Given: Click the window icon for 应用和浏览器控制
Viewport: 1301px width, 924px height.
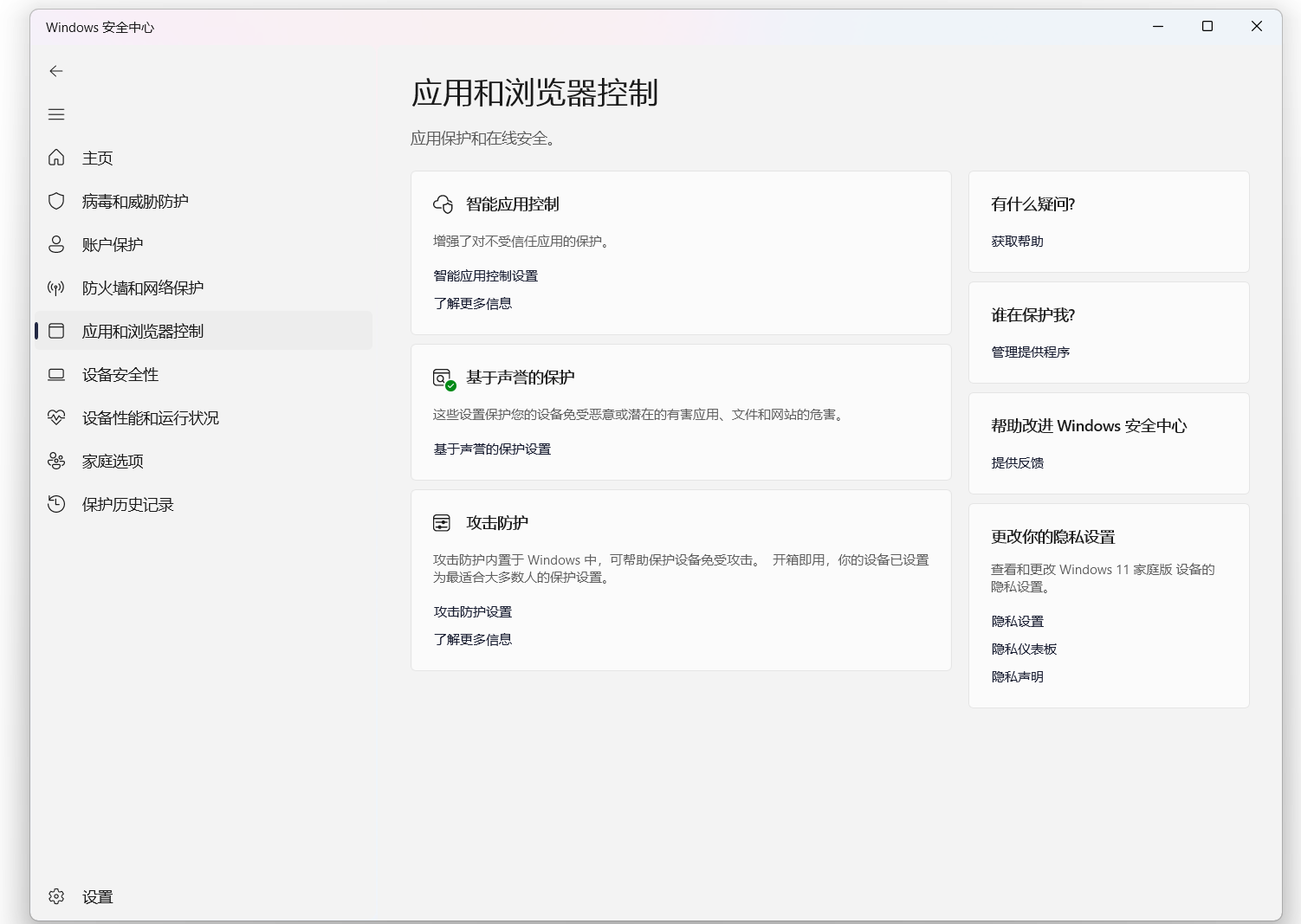Looking at the screenshot, I should click(x=56, y=331).
